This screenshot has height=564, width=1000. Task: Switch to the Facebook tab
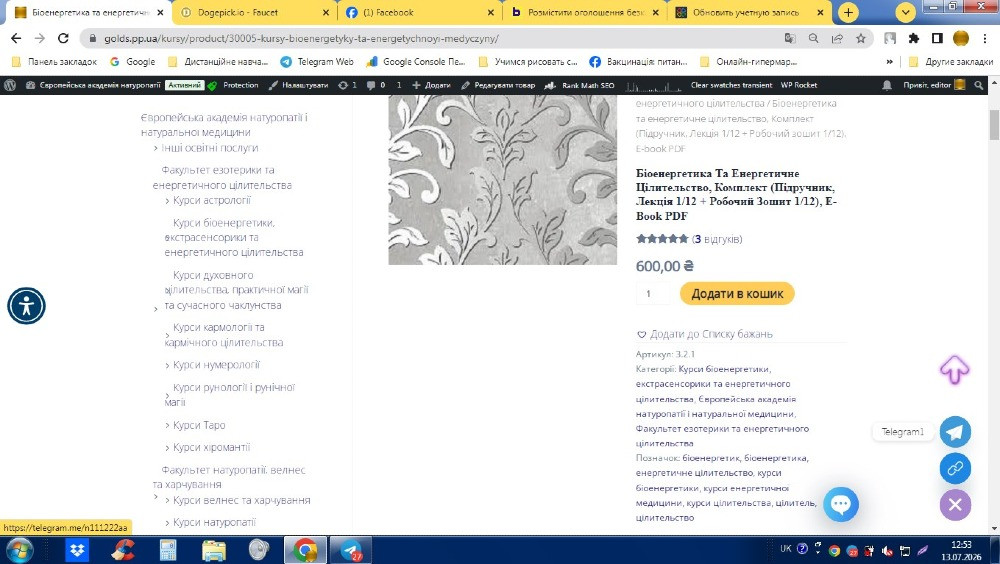[420, 12]
